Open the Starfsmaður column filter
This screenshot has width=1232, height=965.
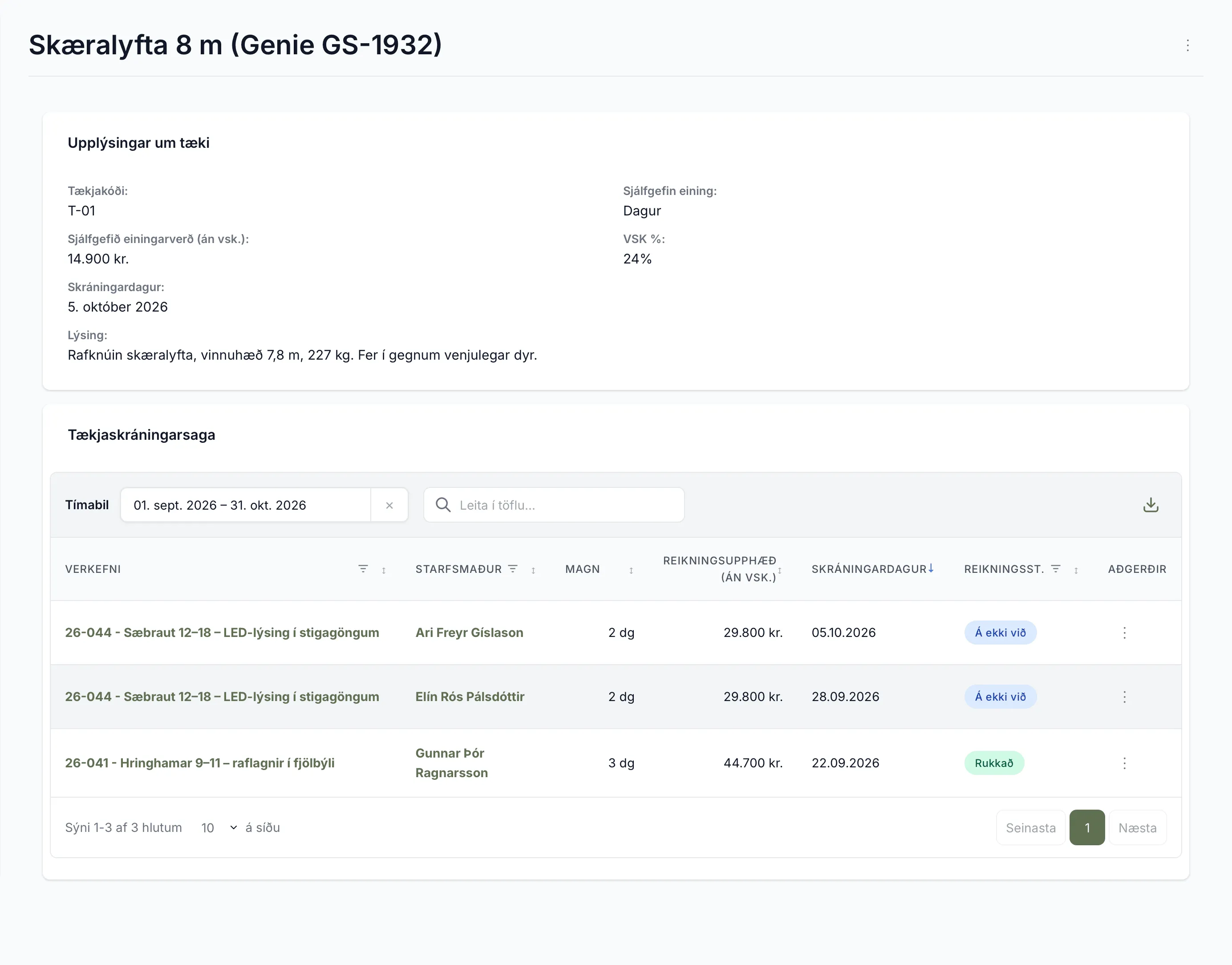513,569
